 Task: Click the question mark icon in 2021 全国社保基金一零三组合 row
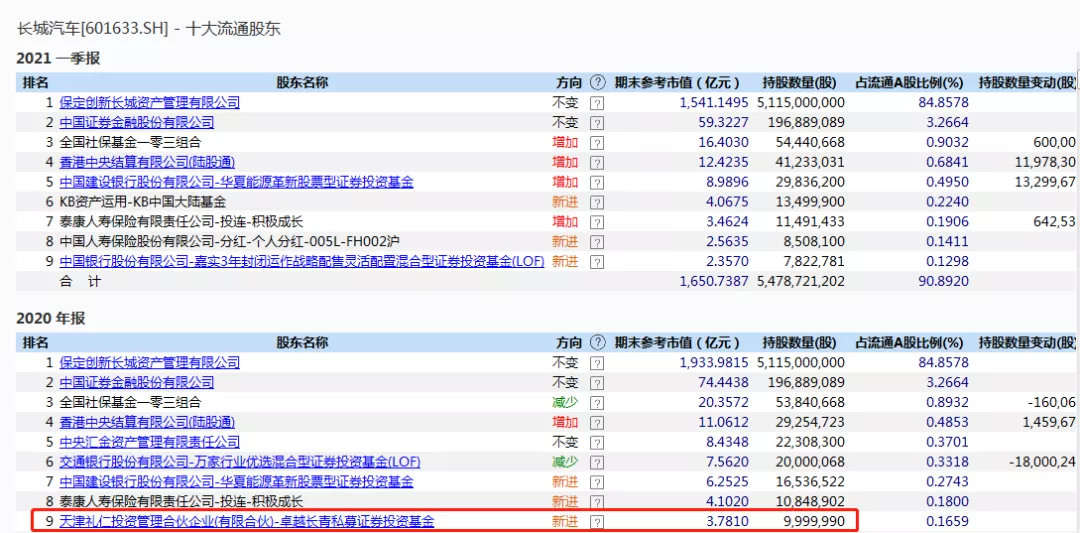[x=597, y=143]
